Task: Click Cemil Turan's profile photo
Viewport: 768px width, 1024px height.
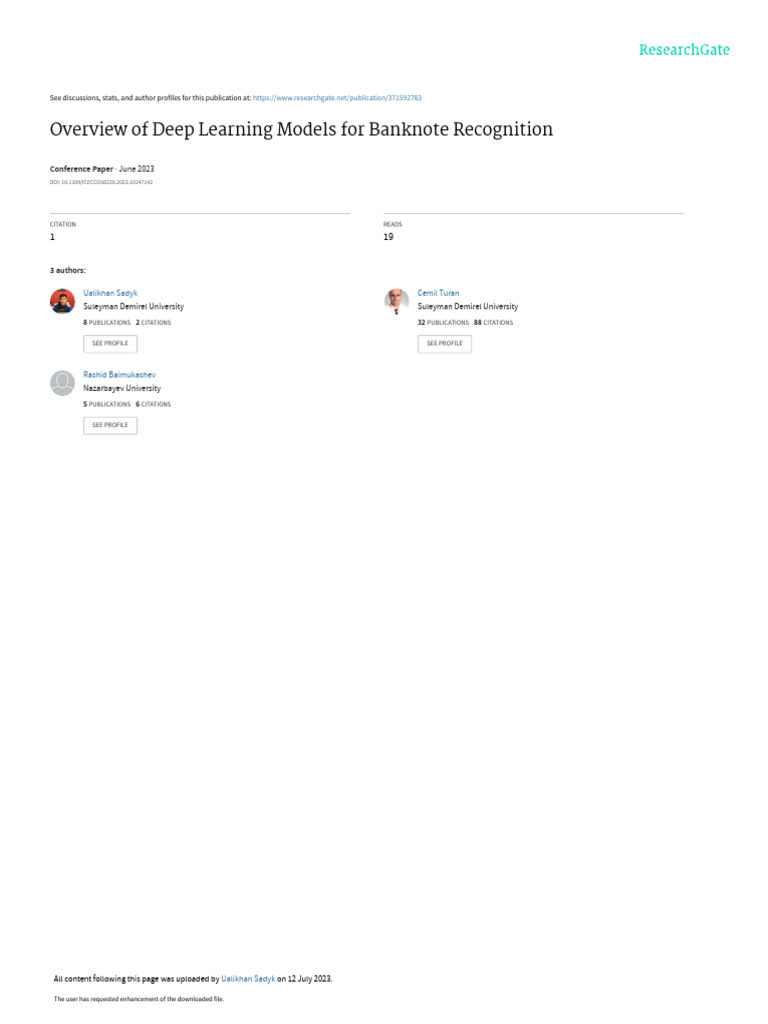Action: click(396, 301)
